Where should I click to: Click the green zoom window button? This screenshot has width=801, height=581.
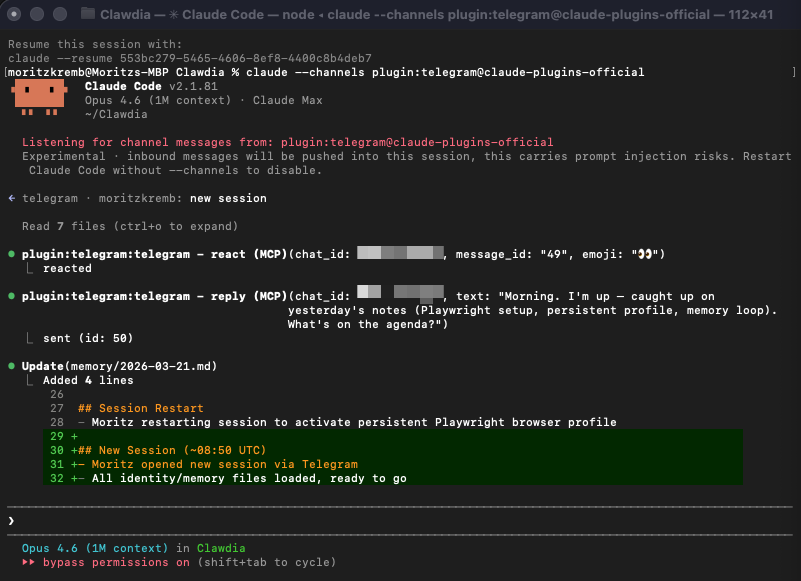(x=60, y=14)
